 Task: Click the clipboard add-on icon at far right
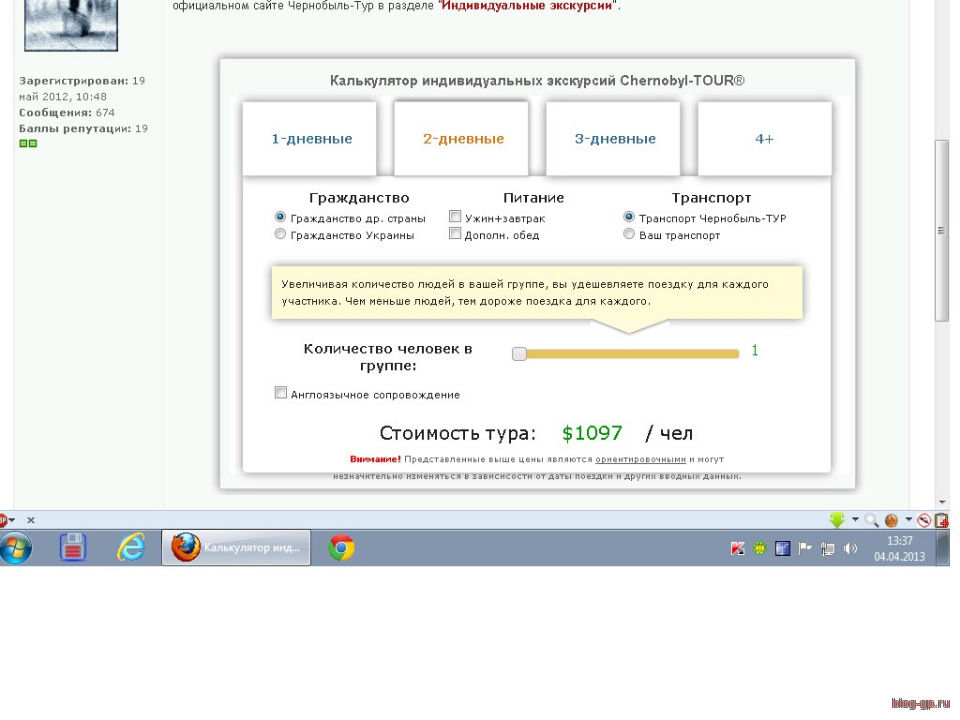pos(942,520)
